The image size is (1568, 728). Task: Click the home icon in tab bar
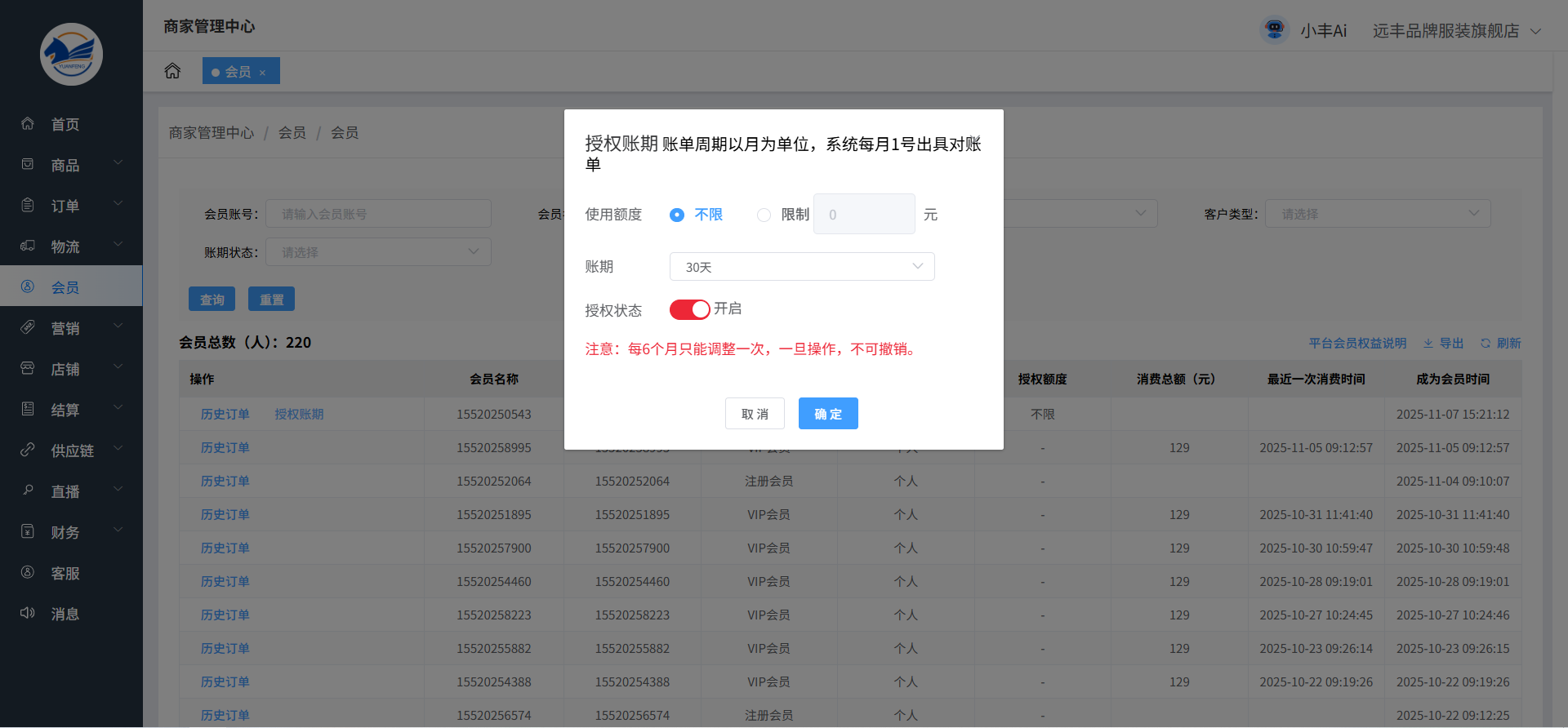[x=172, y=71]
